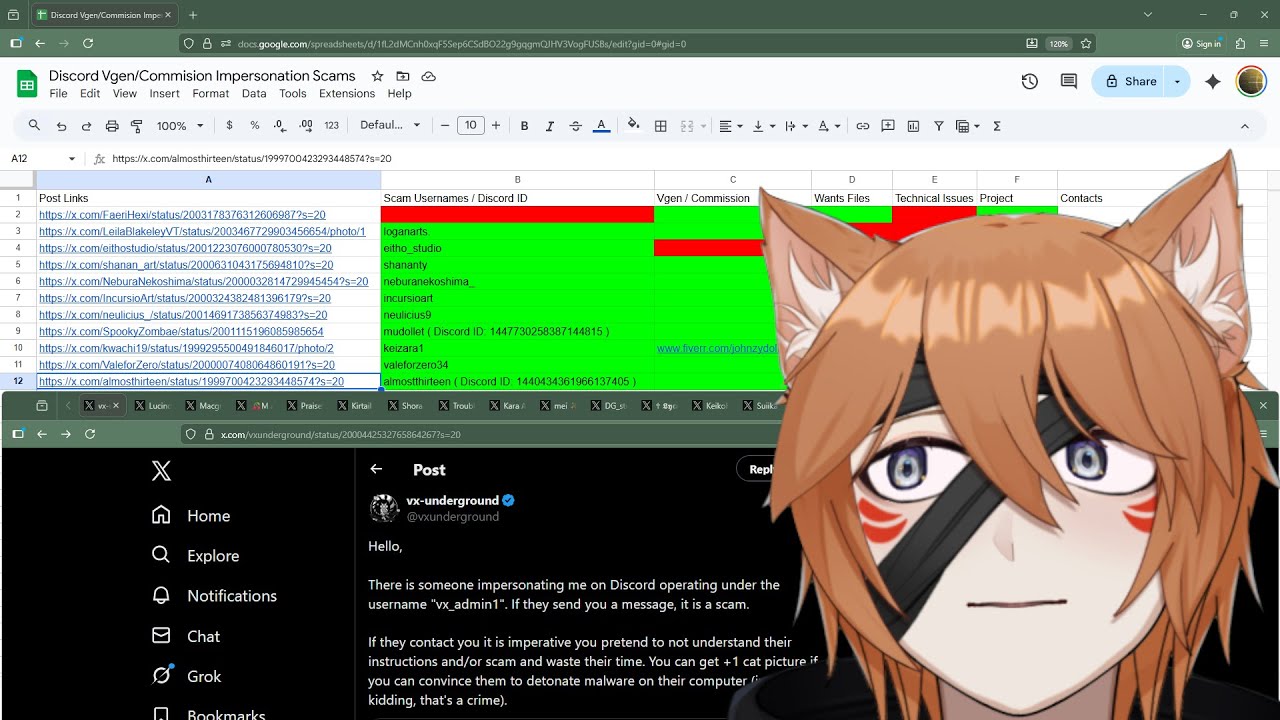Toggle bold formatting
Viewport: 1280px width, 720px height.
(524, 126)
